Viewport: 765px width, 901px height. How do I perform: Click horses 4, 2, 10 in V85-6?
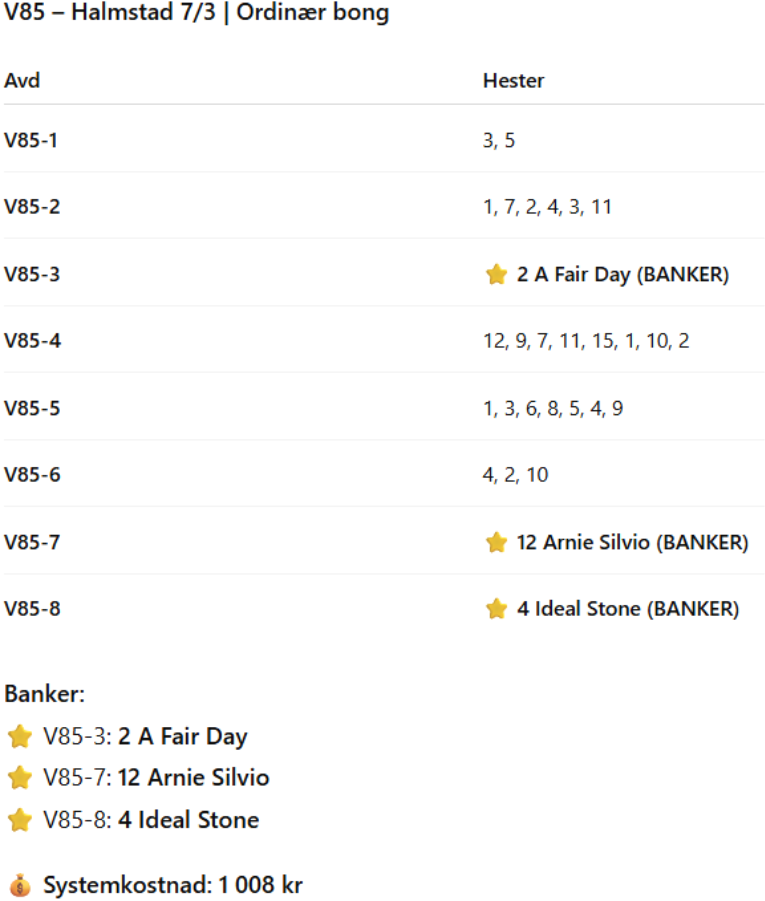click(x=515, y=474)
